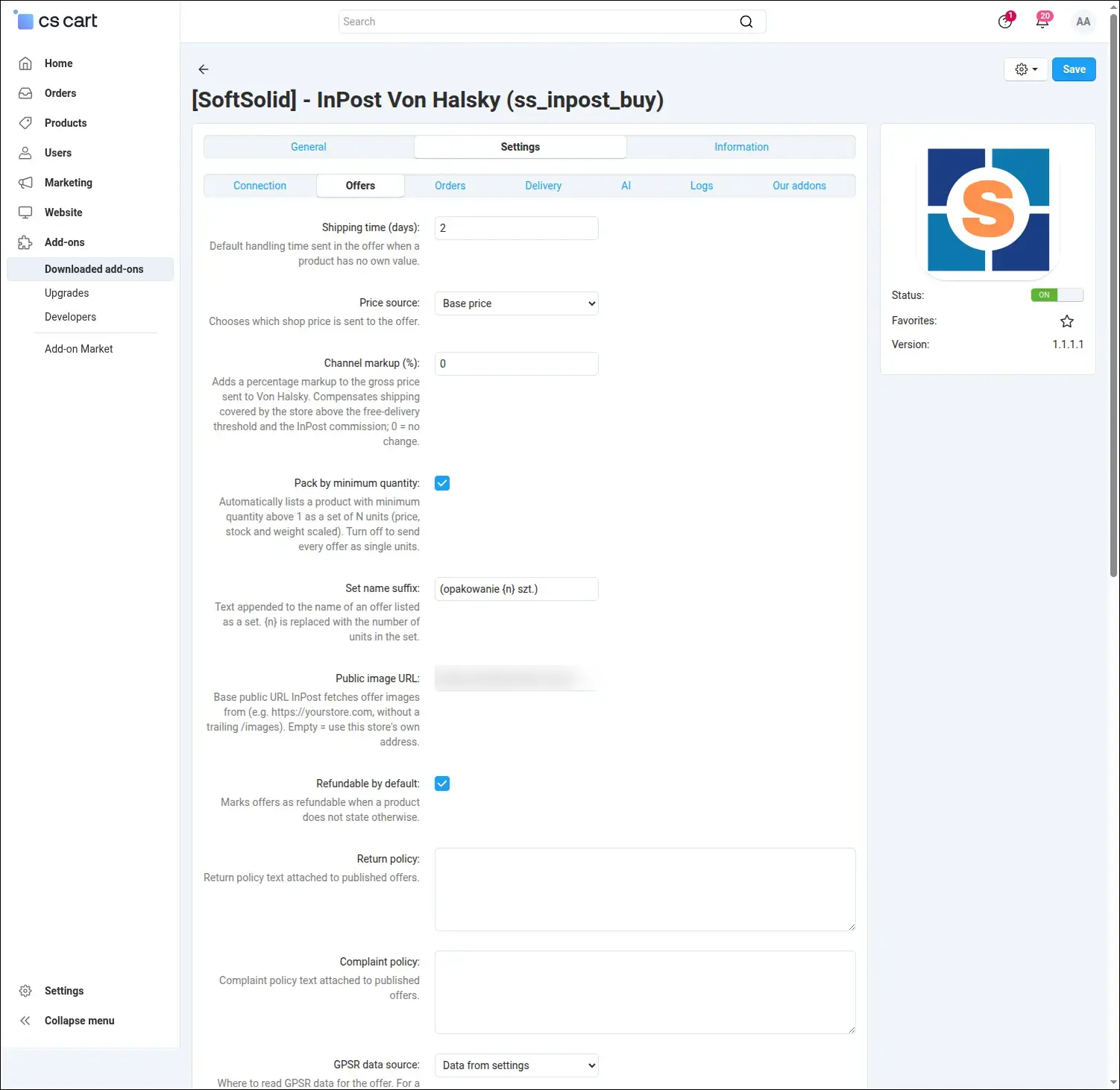Click the SoftSolid add-on logo image
This screenshot has width=1120, height=1090.
coord(988,210)
